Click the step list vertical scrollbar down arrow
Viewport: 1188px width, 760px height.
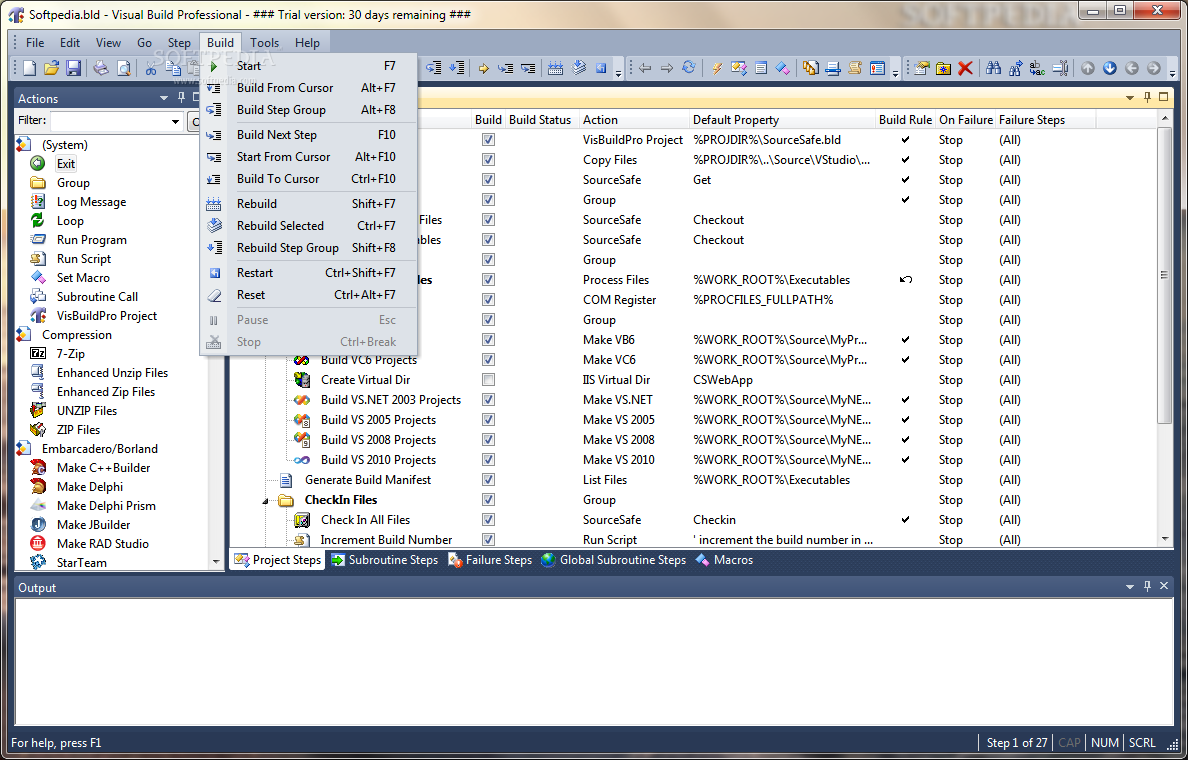coord(1165,540)
